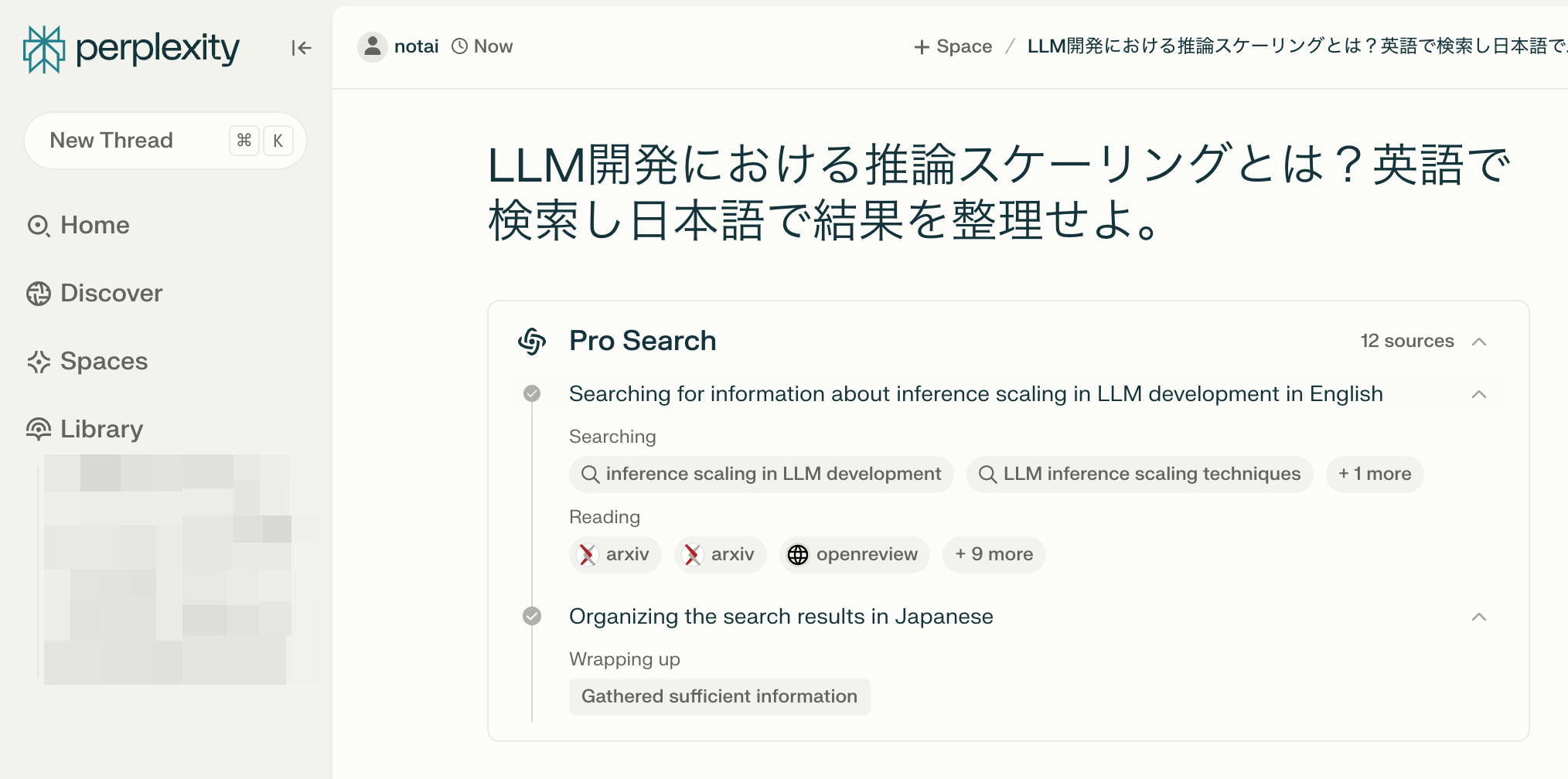Viewport: 1568px width, 779px height.
Task: Click the notai user avatar icon
Action: [372, 46]
